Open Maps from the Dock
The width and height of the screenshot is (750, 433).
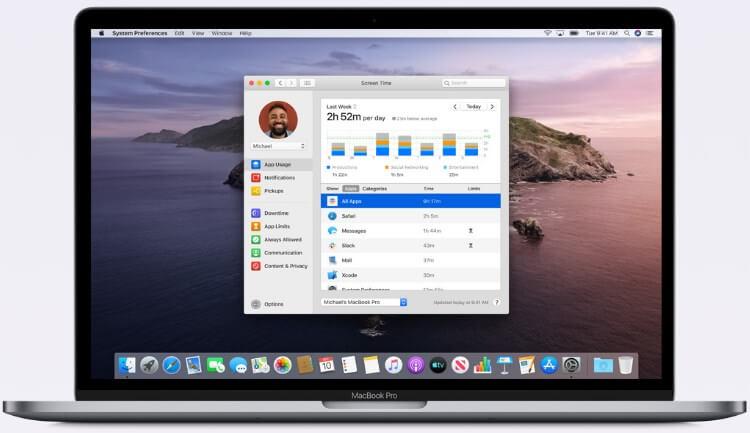point(260,366)
